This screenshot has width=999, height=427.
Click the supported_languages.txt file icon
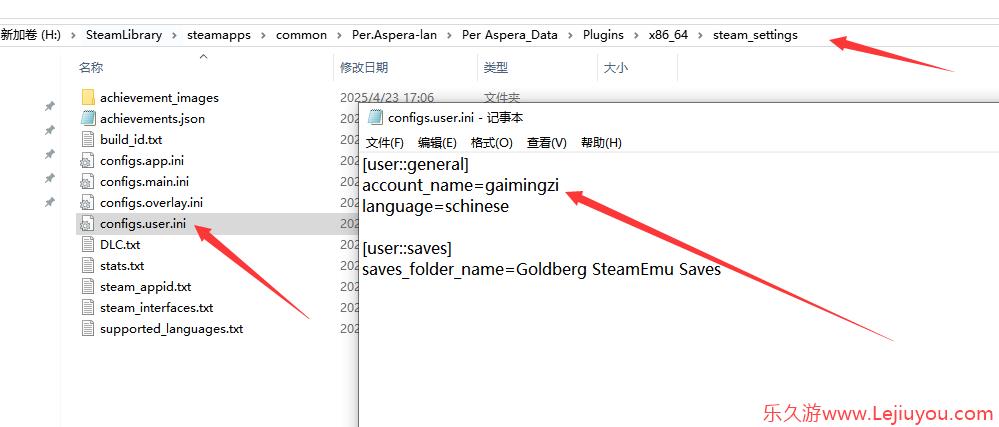88,329
